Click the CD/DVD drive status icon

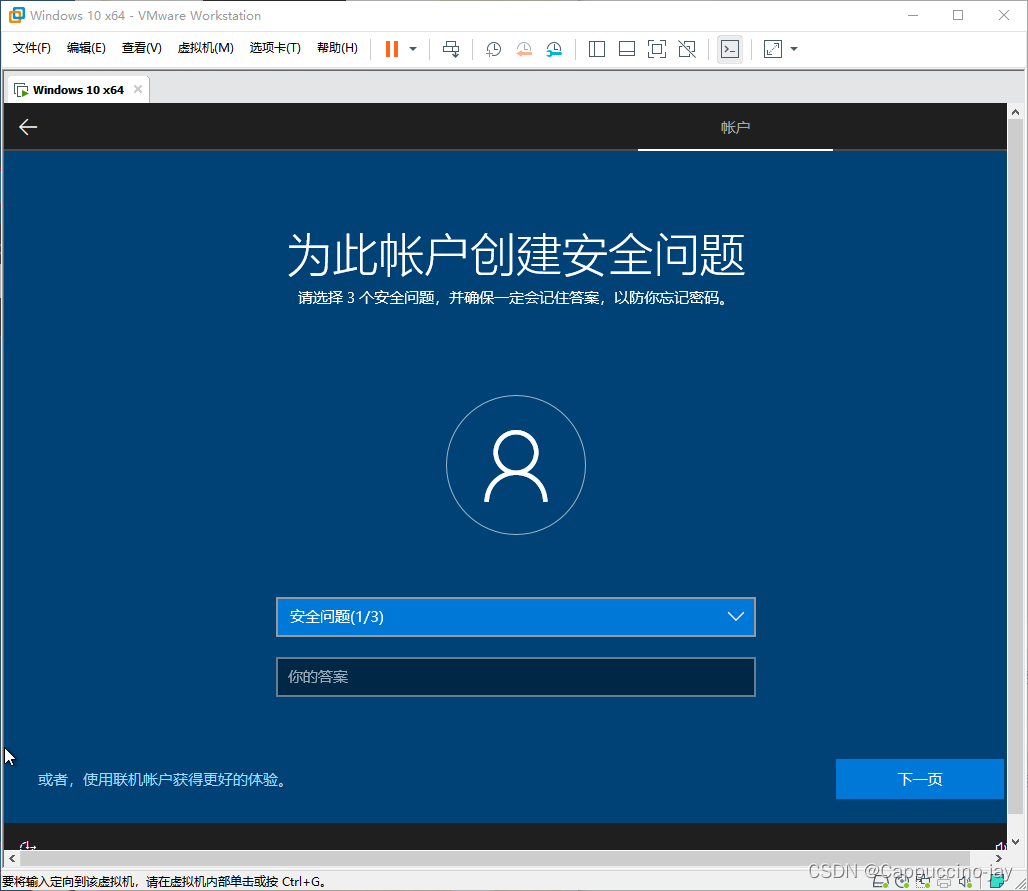tap(902, 881)
